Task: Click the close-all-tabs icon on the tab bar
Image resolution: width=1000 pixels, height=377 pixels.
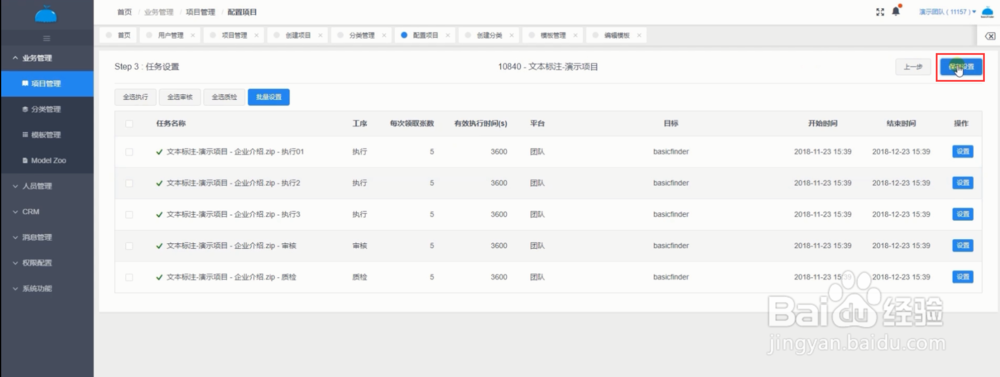Action: [990, 36]
